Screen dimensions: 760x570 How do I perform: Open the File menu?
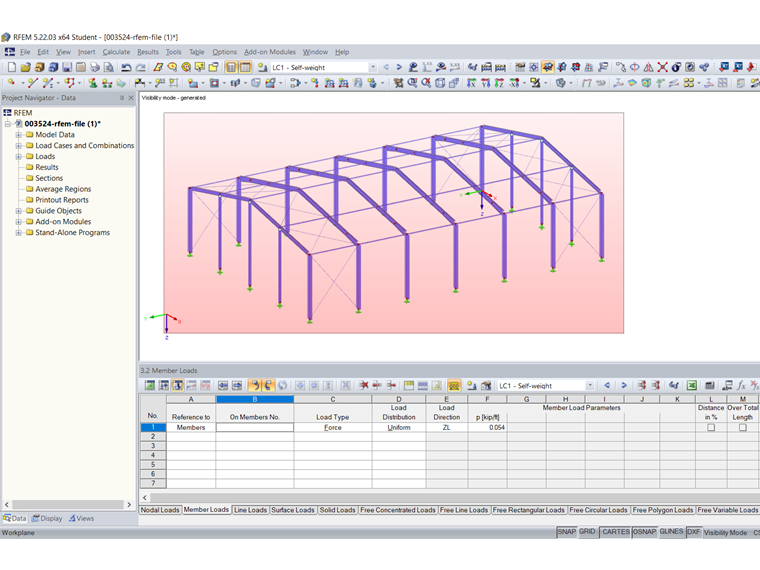click(25, 52)
